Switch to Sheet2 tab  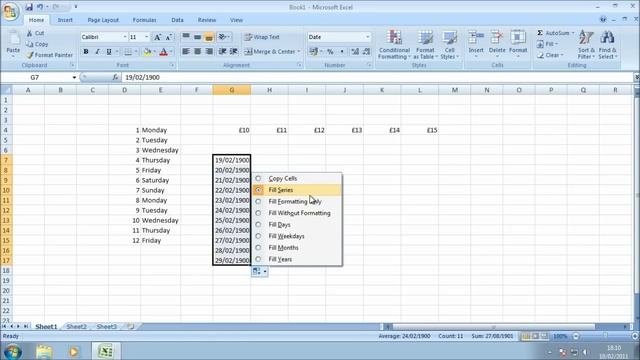(x=76, y=327)
